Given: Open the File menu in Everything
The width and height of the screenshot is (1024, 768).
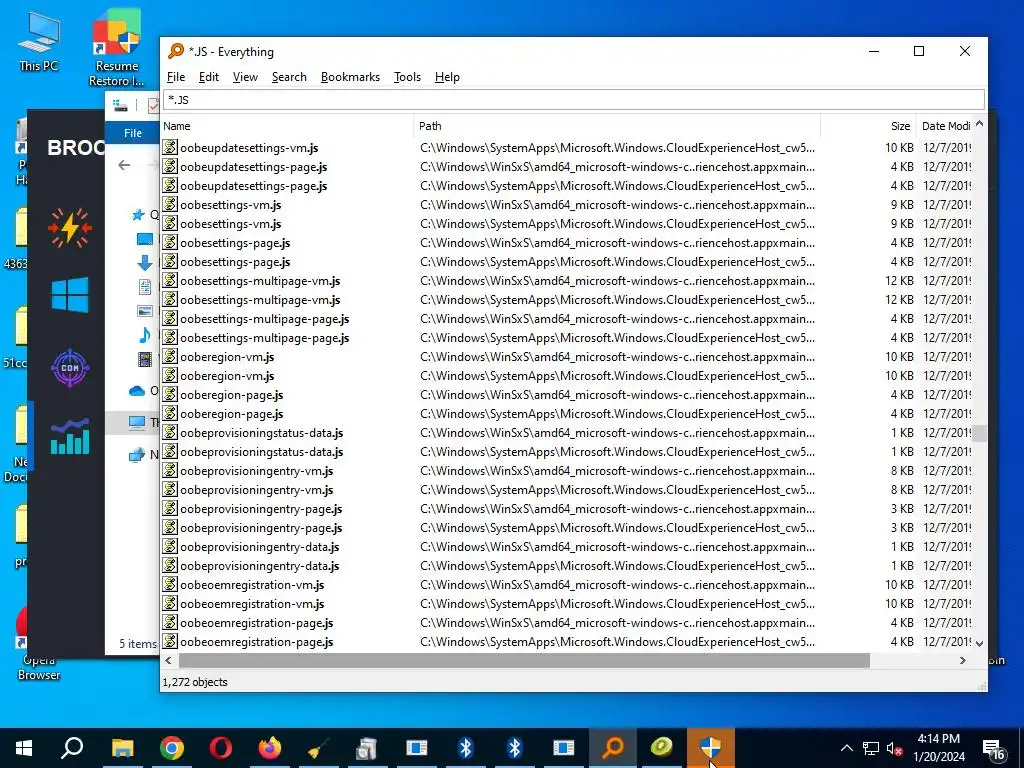Looking at the screenshot, I should [x=176, y=77].
